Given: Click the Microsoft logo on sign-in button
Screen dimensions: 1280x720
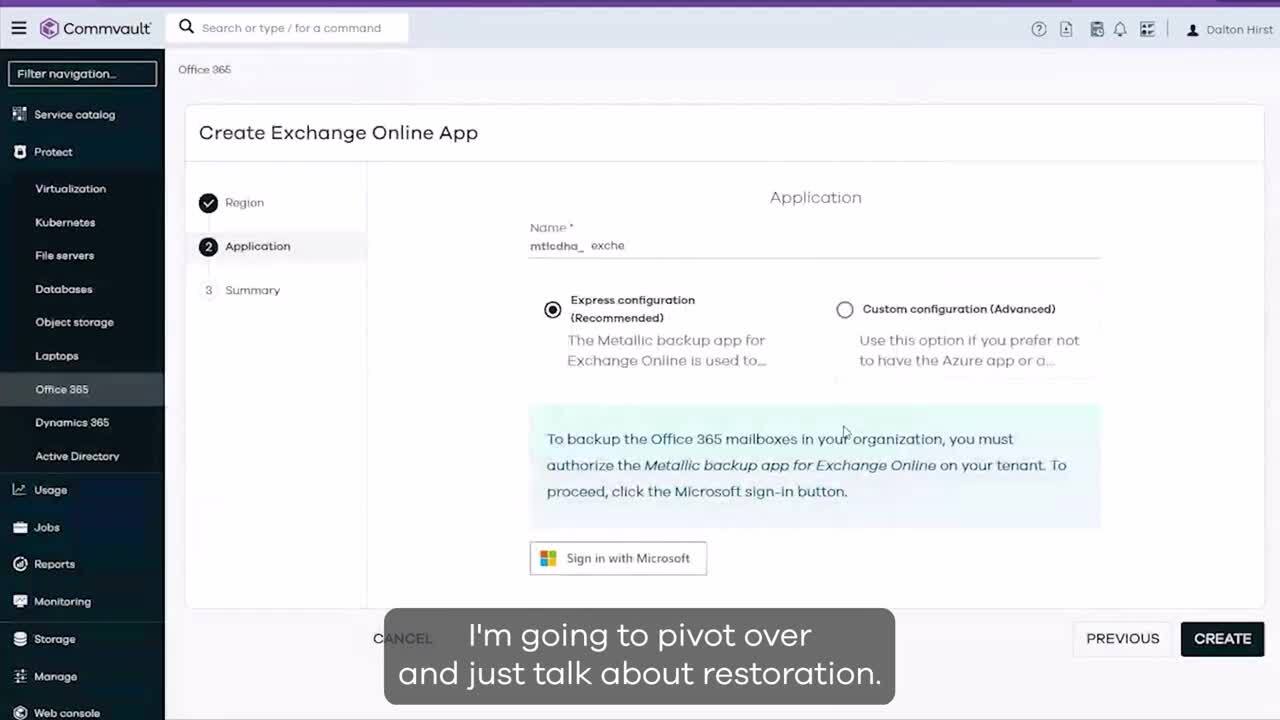Looking at the screenshot, I should coord(548,558).
